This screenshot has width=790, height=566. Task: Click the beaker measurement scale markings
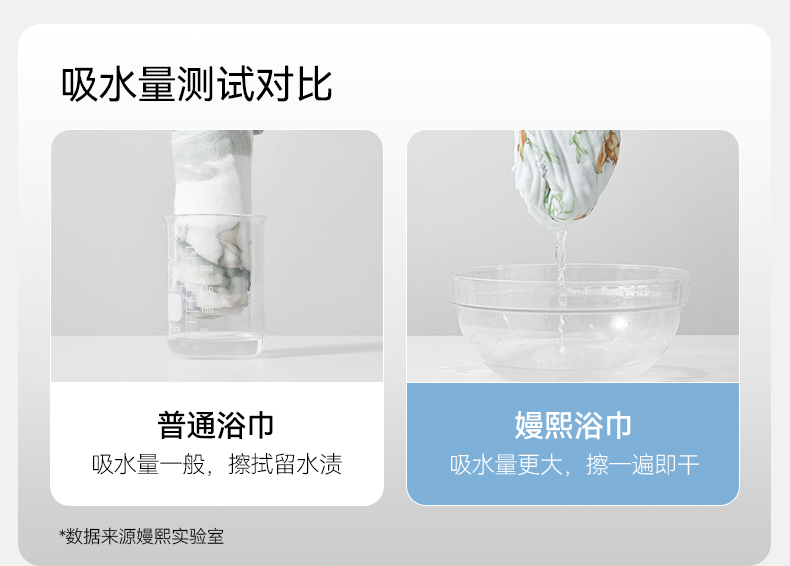click(x=199, y=290)
